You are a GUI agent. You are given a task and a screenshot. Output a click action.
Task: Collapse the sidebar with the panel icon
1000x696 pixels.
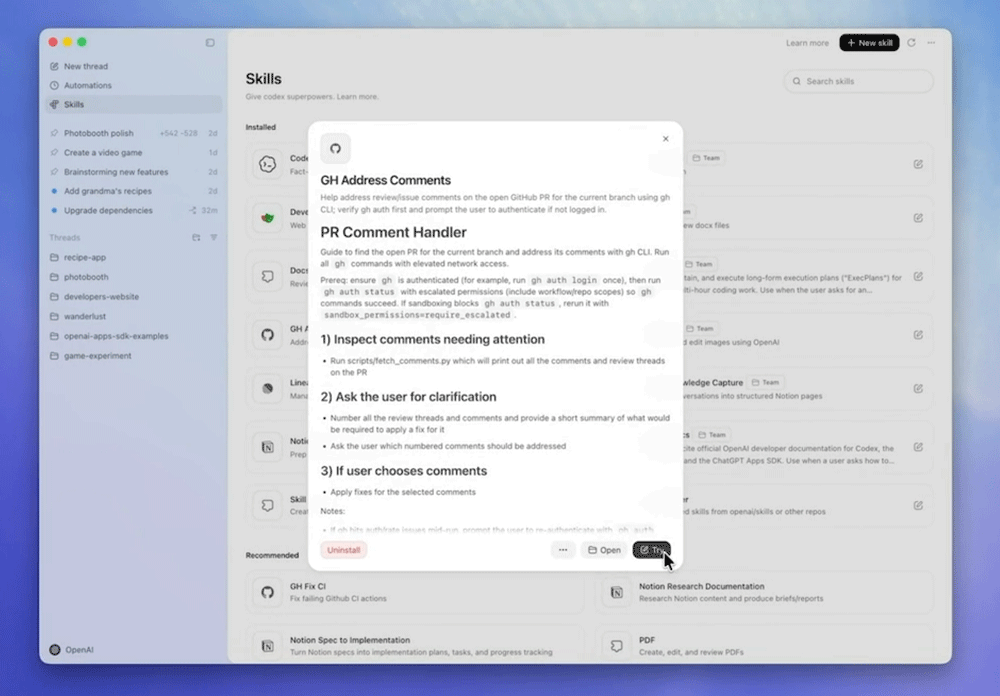click(210, 43)
